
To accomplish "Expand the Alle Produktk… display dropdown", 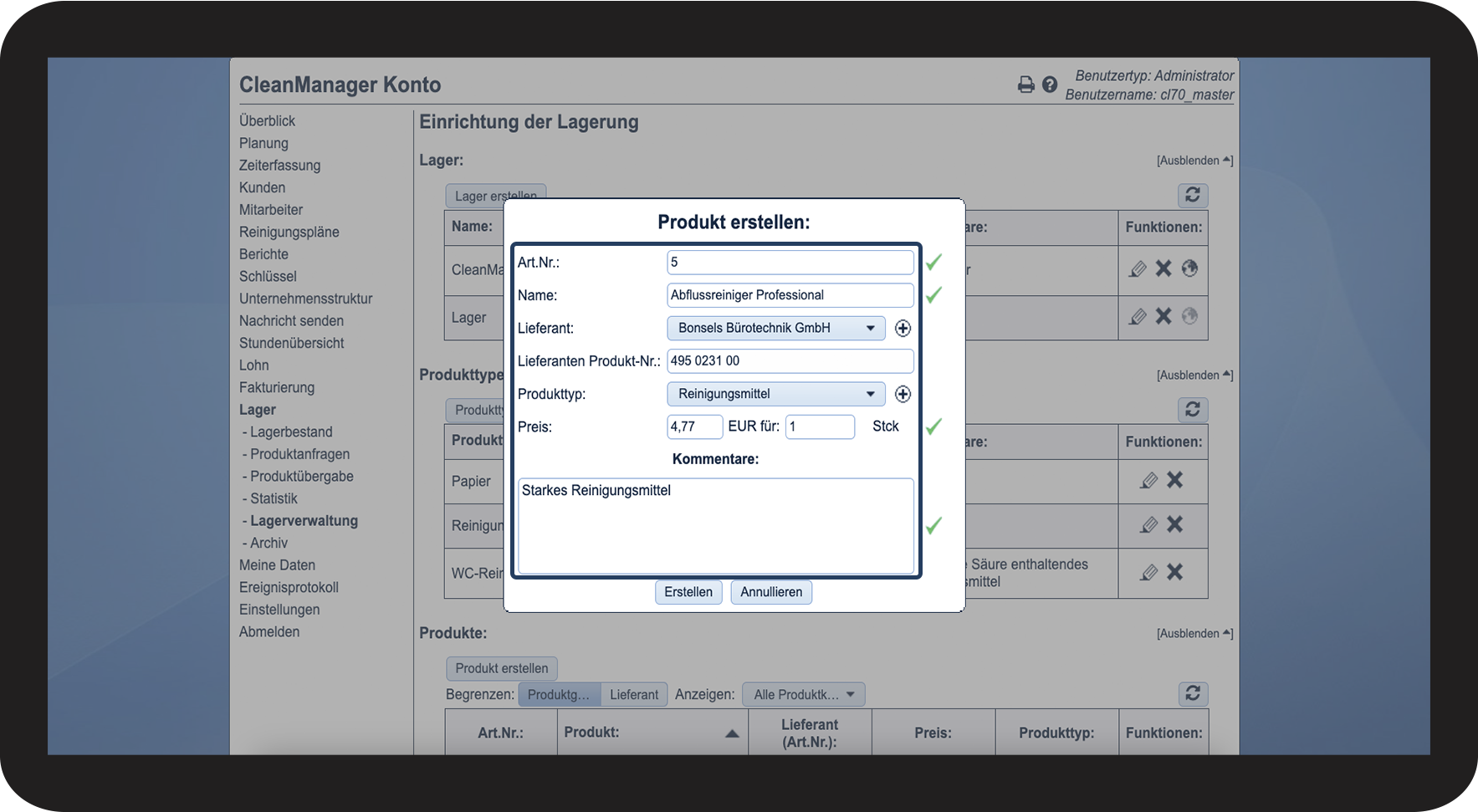I will [x=803, y=695].
